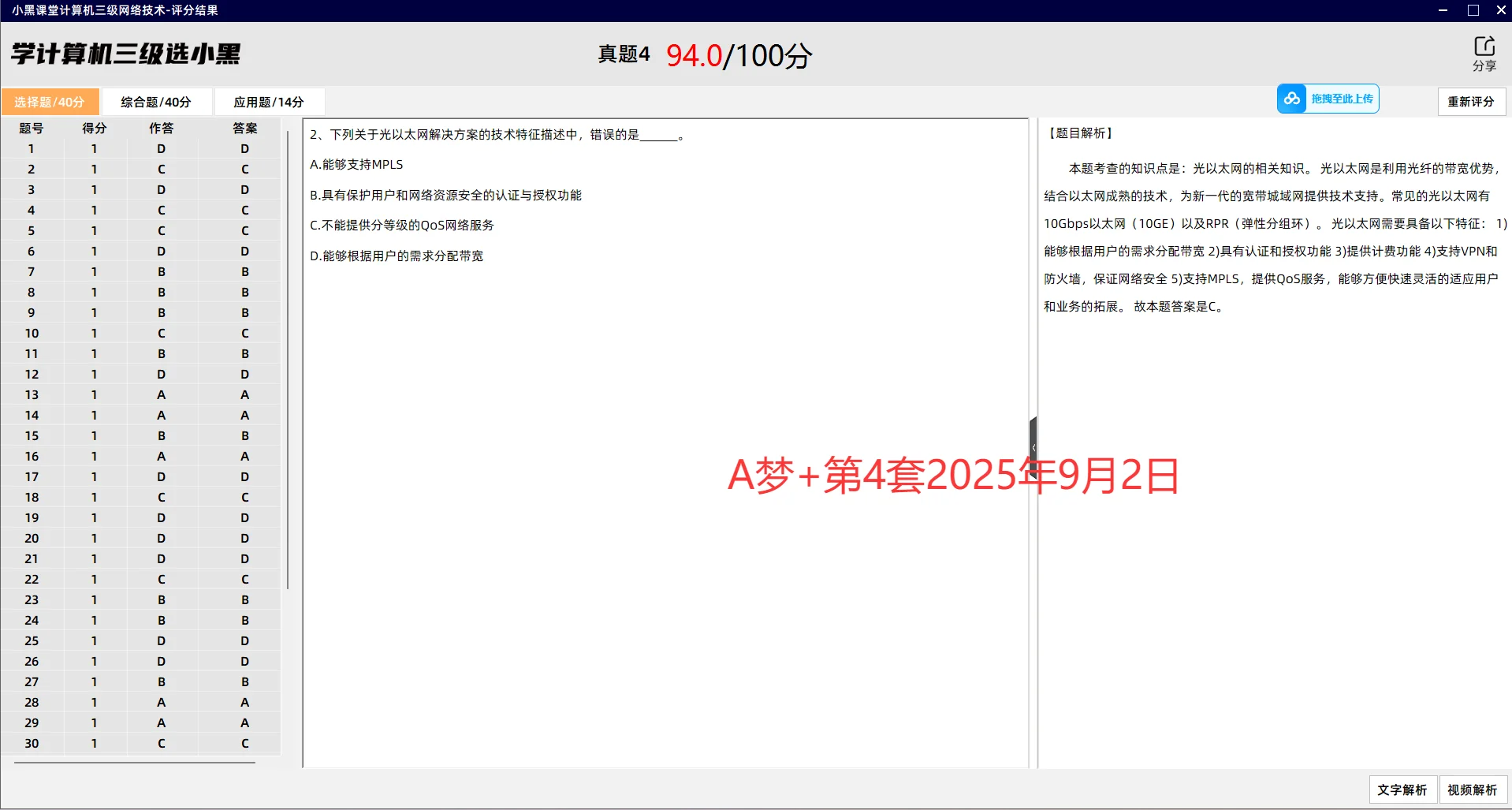Select the 选择题/40分 tab
Screen dimensions: 1512x810
click(x=50, y=101)
